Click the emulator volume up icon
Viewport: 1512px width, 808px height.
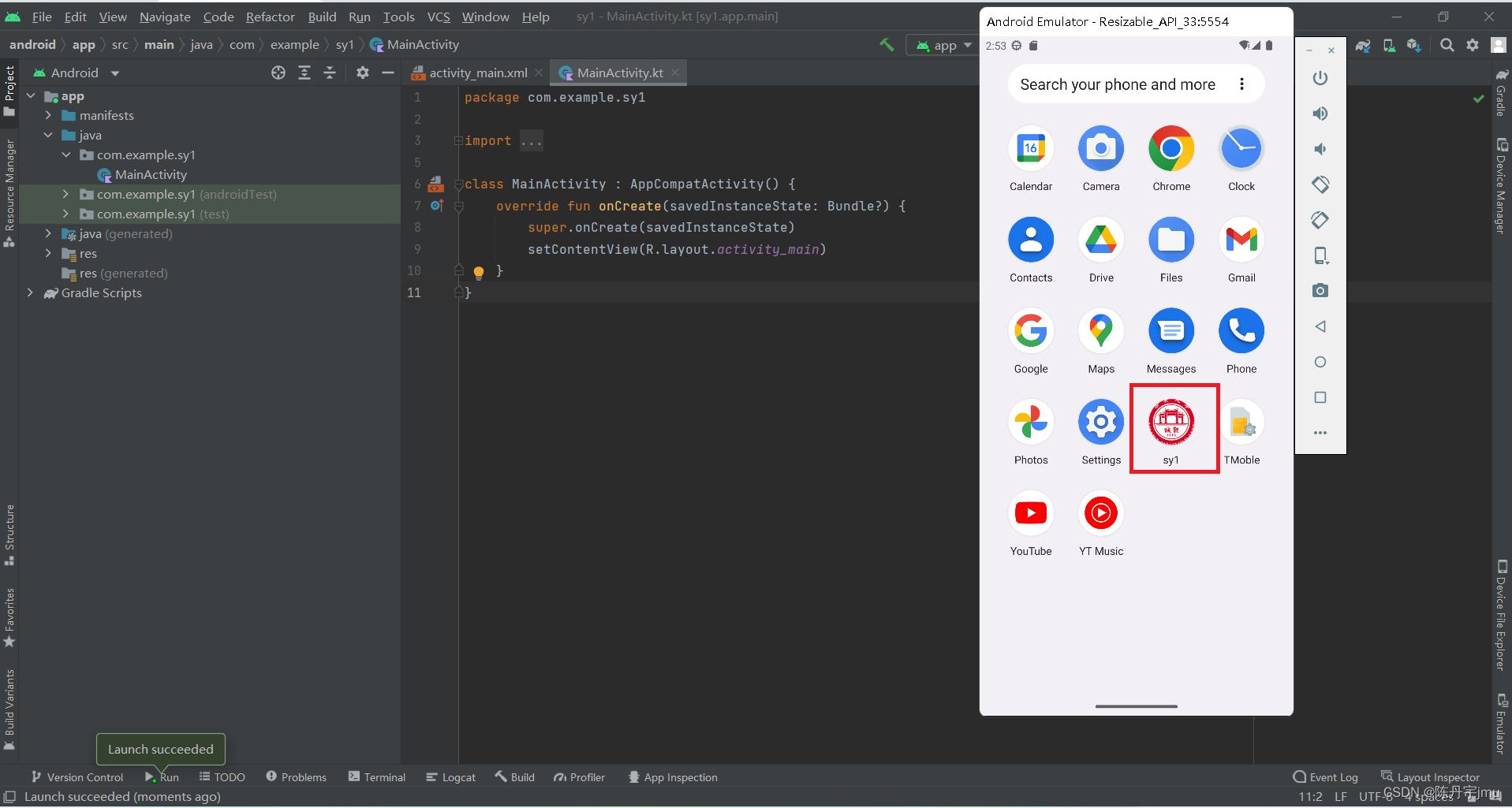(1320, 114)
